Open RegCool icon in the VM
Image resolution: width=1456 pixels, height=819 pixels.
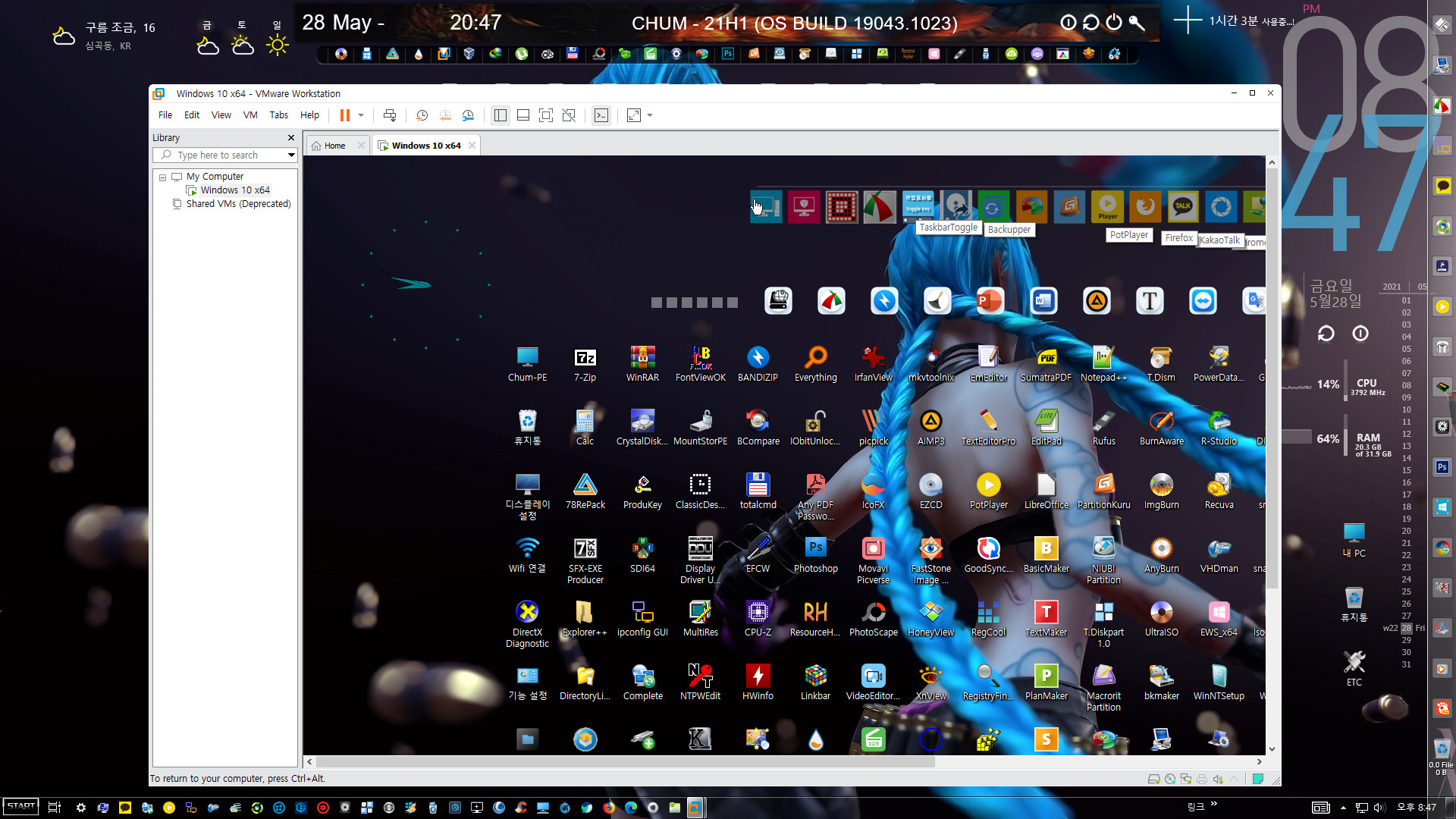pyautogui.click(x=988, y=618)
